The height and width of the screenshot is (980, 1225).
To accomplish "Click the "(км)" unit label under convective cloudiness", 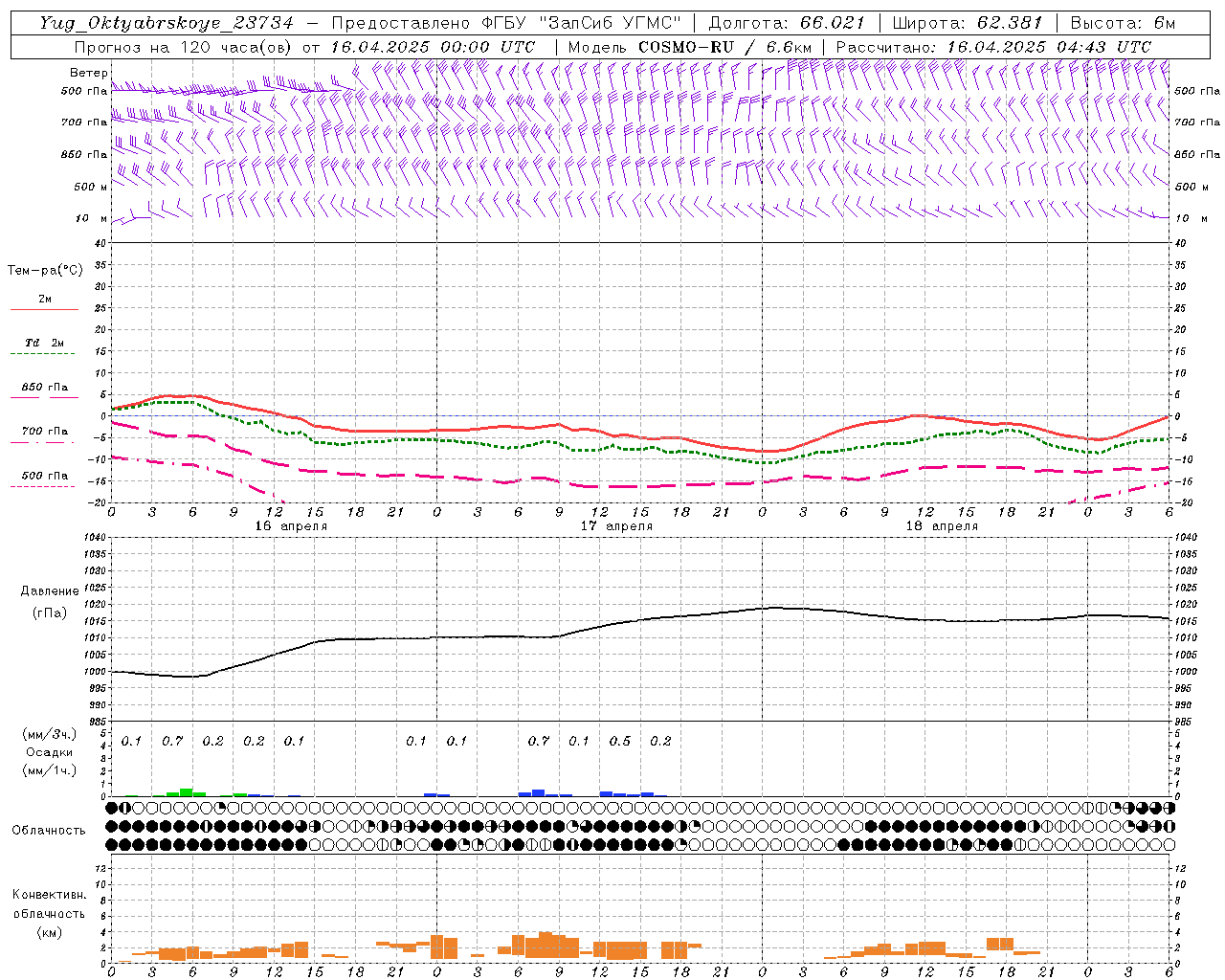I will (x=49, y=932).
